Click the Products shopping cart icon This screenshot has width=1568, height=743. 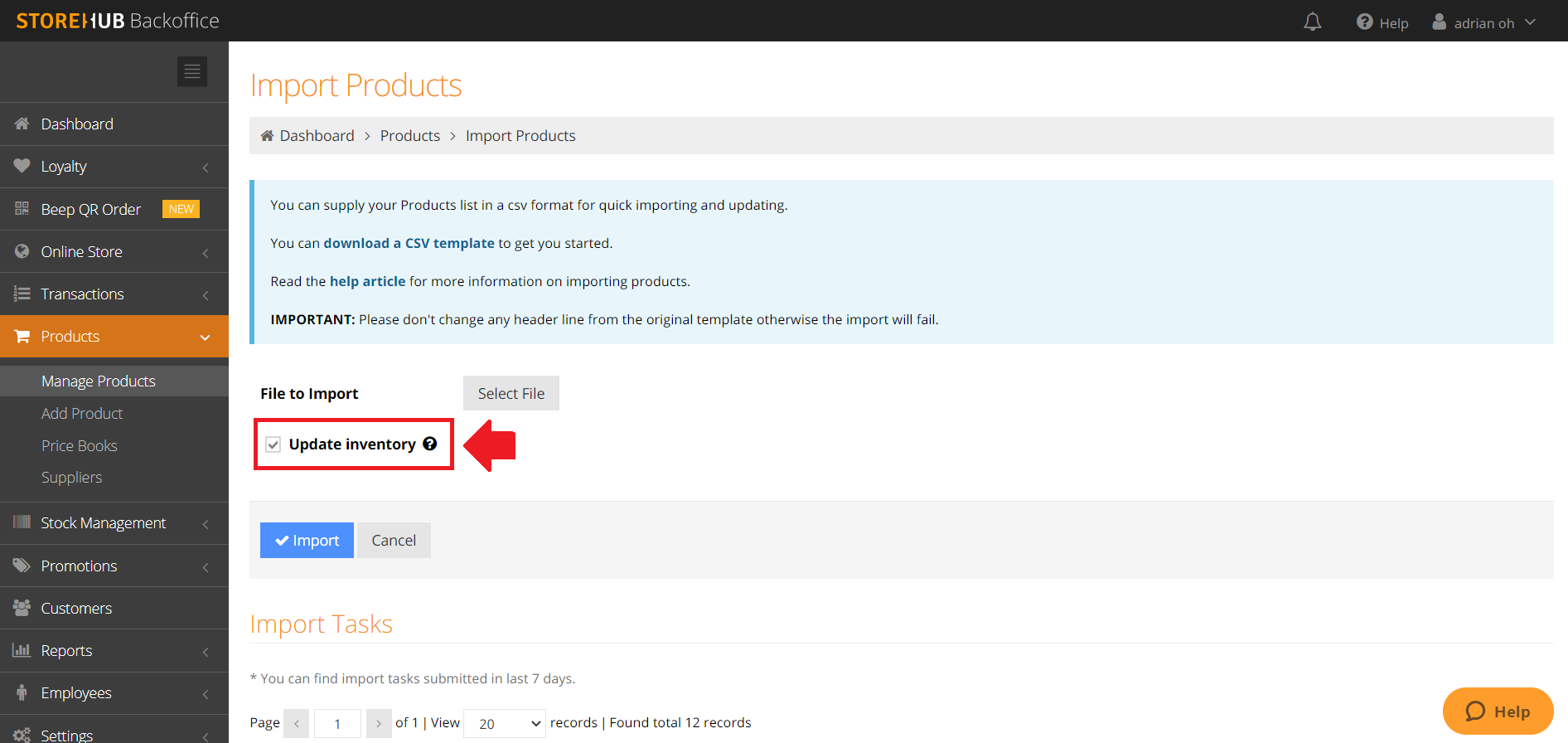pos(22,336)
